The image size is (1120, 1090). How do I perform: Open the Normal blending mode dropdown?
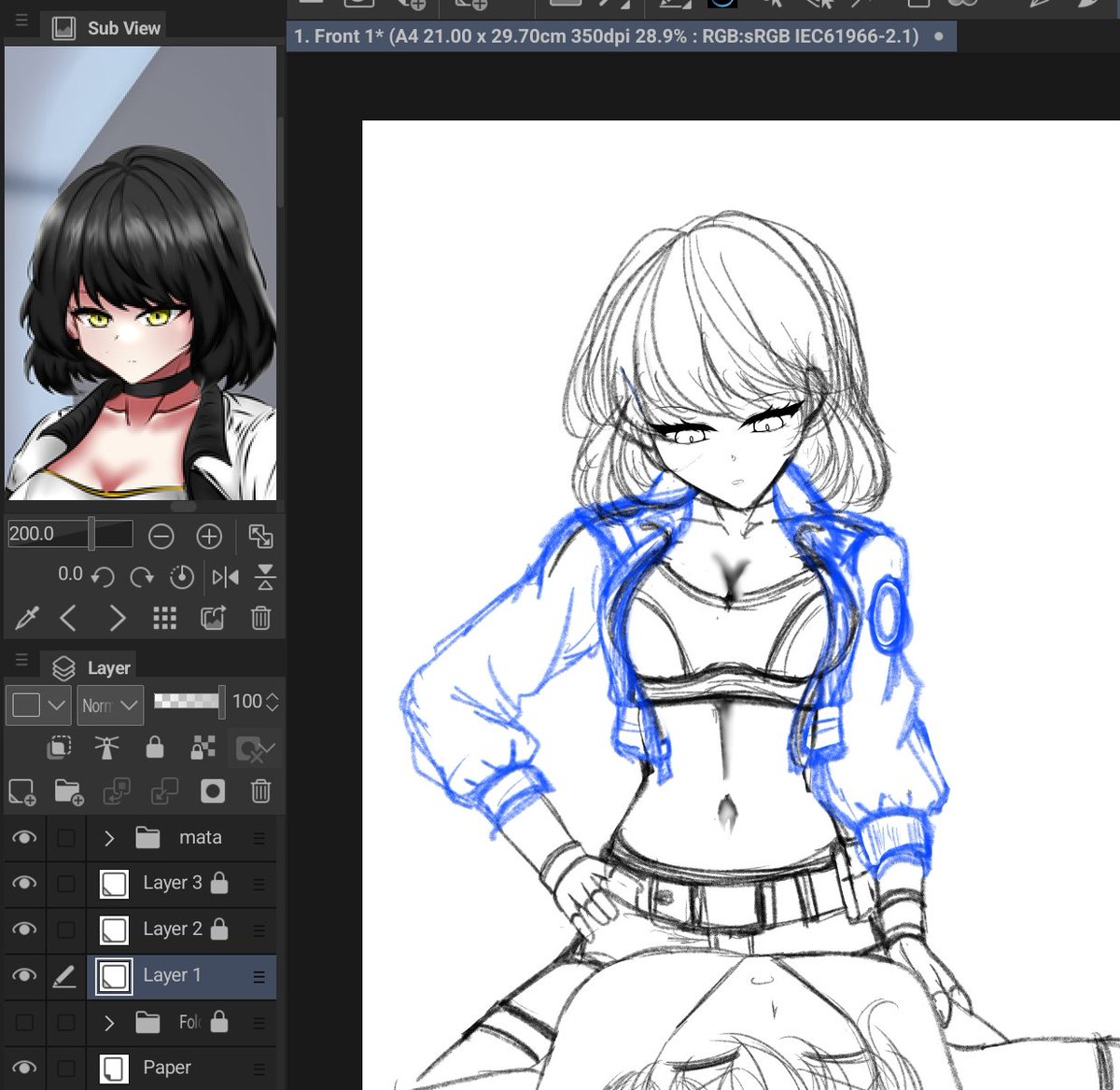[x=110, y=705]
